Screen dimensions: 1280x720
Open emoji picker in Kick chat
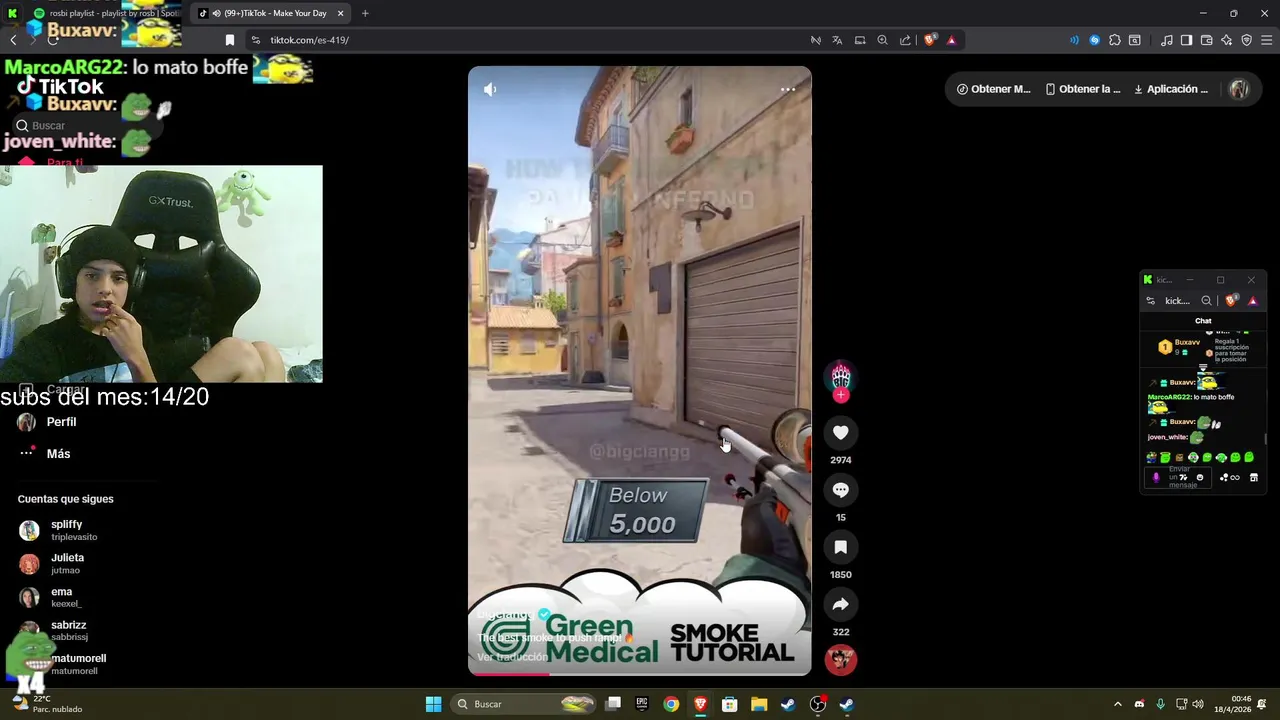click(1200, 477)
